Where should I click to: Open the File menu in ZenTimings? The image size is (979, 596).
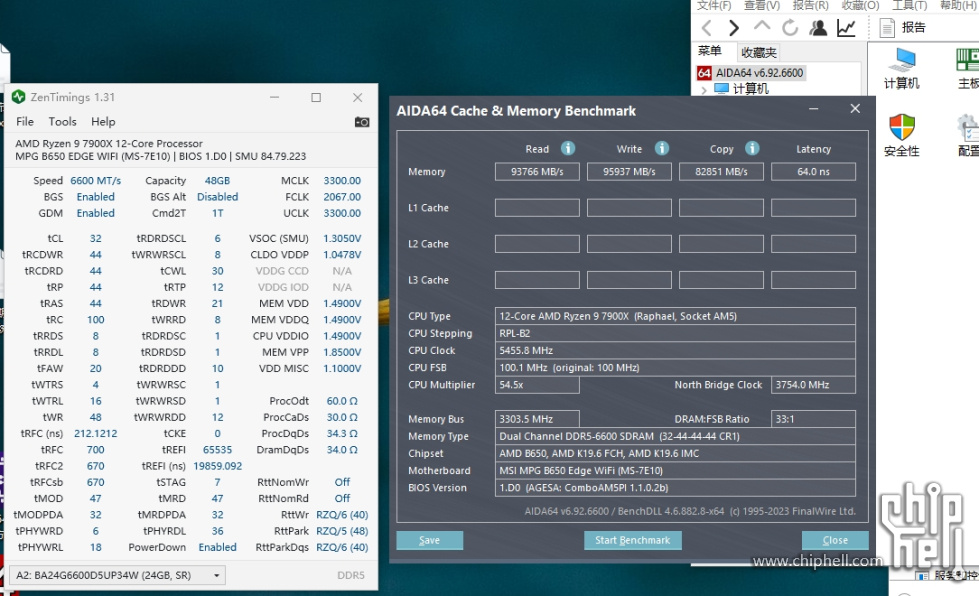(x=25, y=122)
